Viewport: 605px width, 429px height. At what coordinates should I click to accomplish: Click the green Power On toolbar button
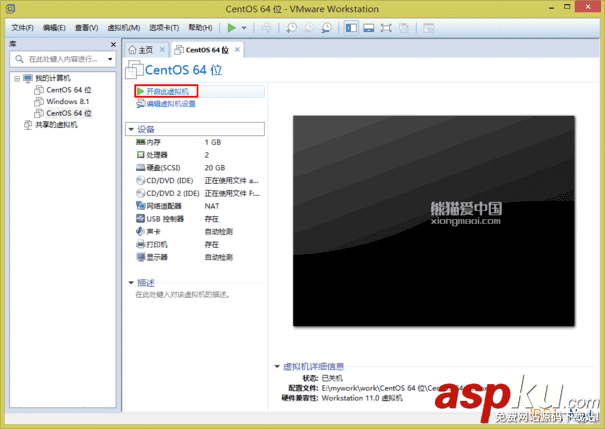pyautogui.click(x=232, y=28)
